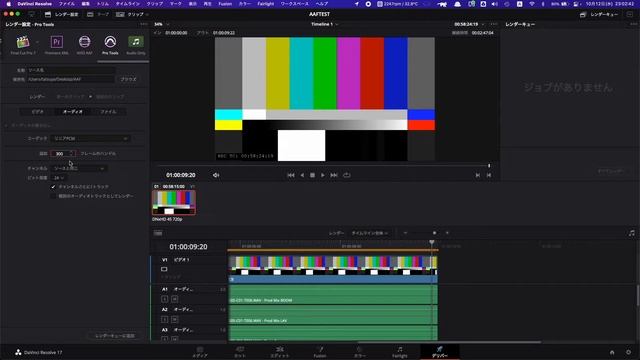Switch to the オーディオ settings tab
The width and height of the screenshot is (640, 360).
[x=73, y=111]
